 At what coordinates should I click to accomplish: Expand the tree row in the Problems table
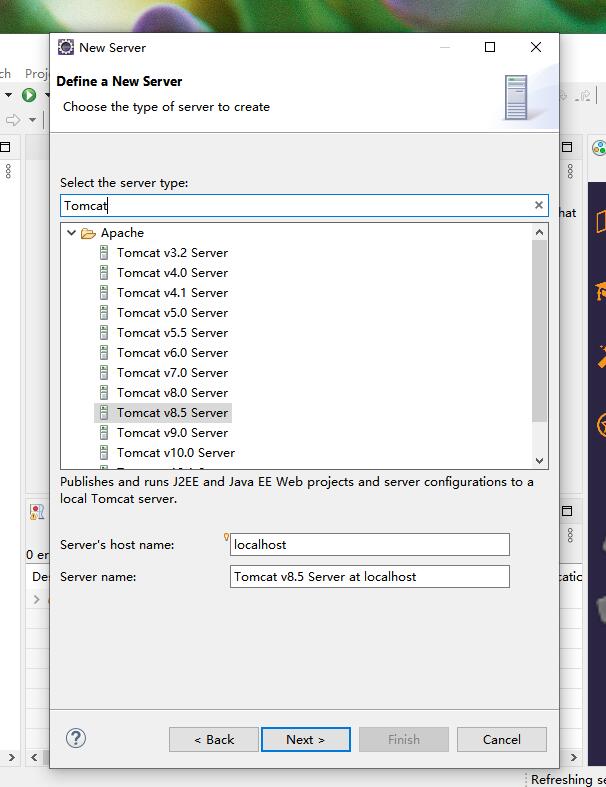click(36, 599)
